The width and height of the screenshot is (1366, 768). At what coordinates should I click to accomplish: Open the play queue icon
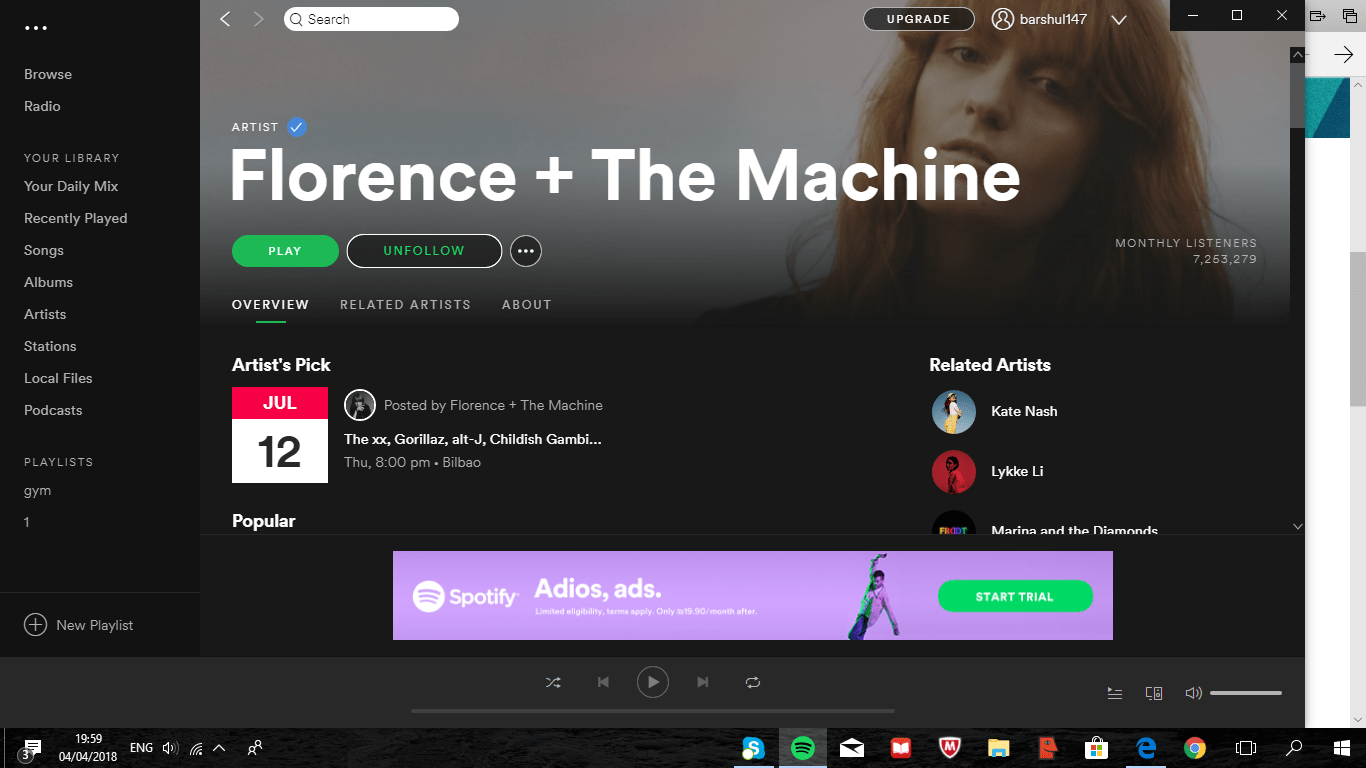click(x=1115, y=693)
